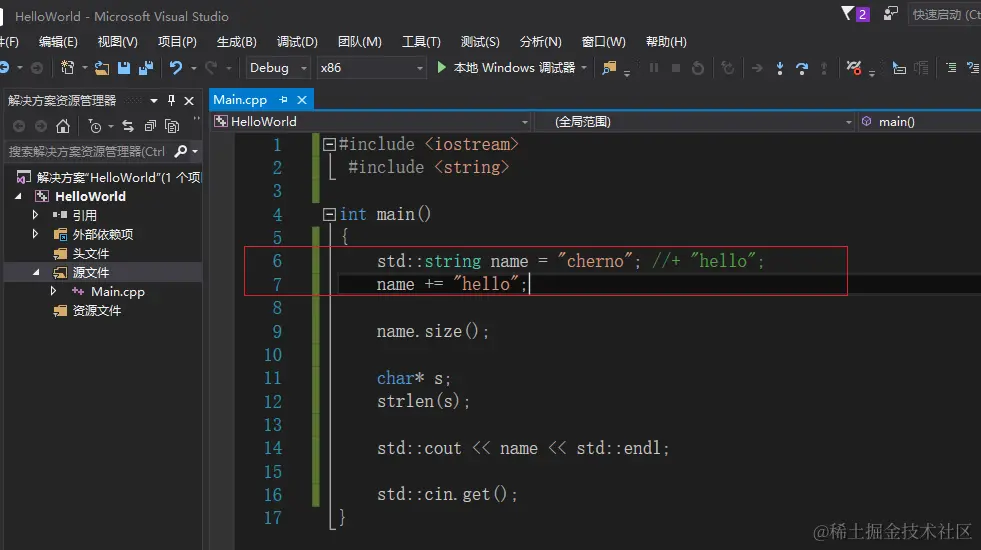The height and width of the screenshot is (550, 981).
Task: Open the search options dropdown in Solution Explorer
Action: pos(195,151)
